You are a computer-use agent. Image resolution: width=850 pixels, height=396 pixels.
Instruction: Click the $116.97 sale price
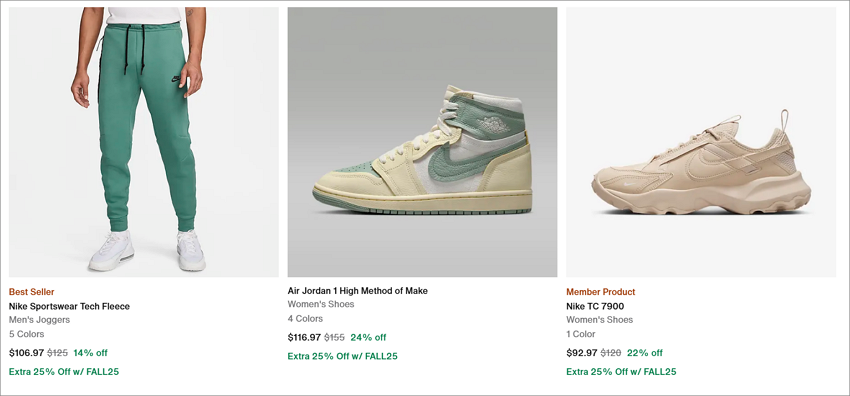coord(305,337)
